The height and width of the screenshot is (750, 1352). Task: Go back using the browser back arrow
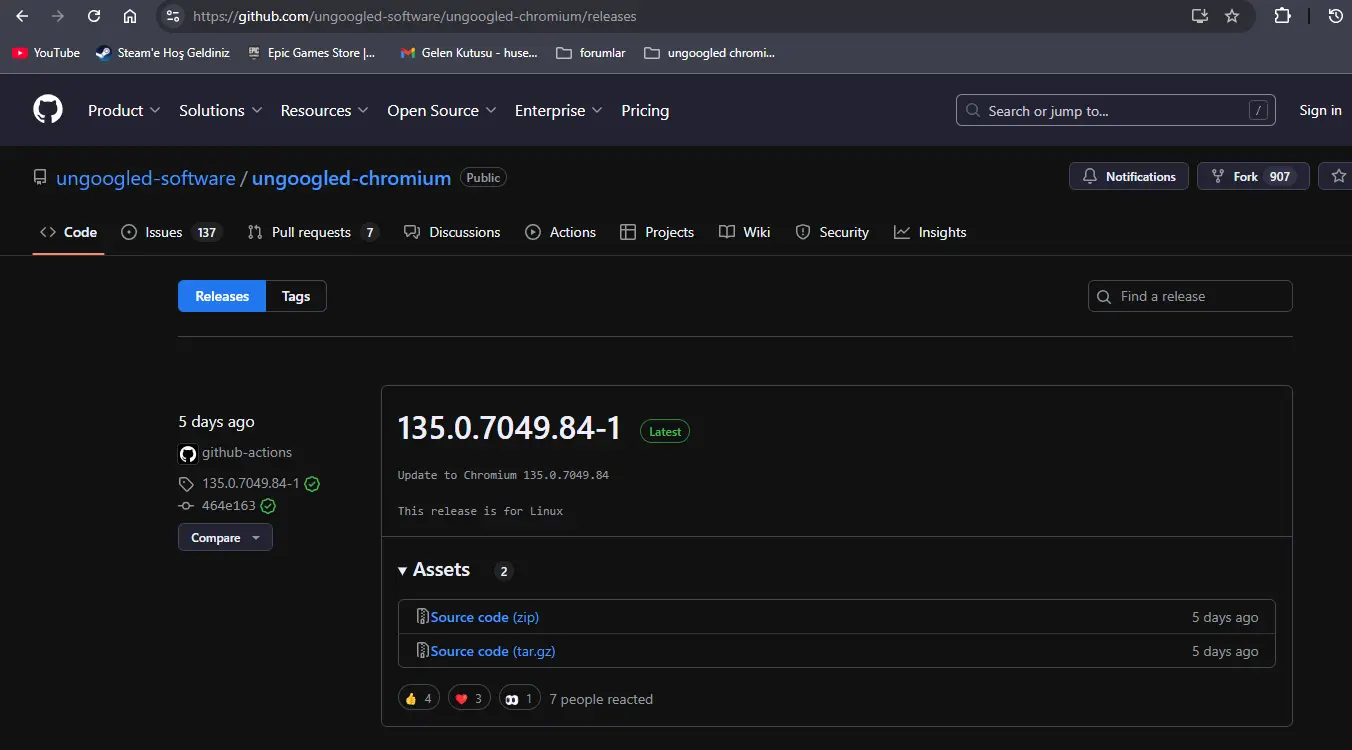click(22, 16)
